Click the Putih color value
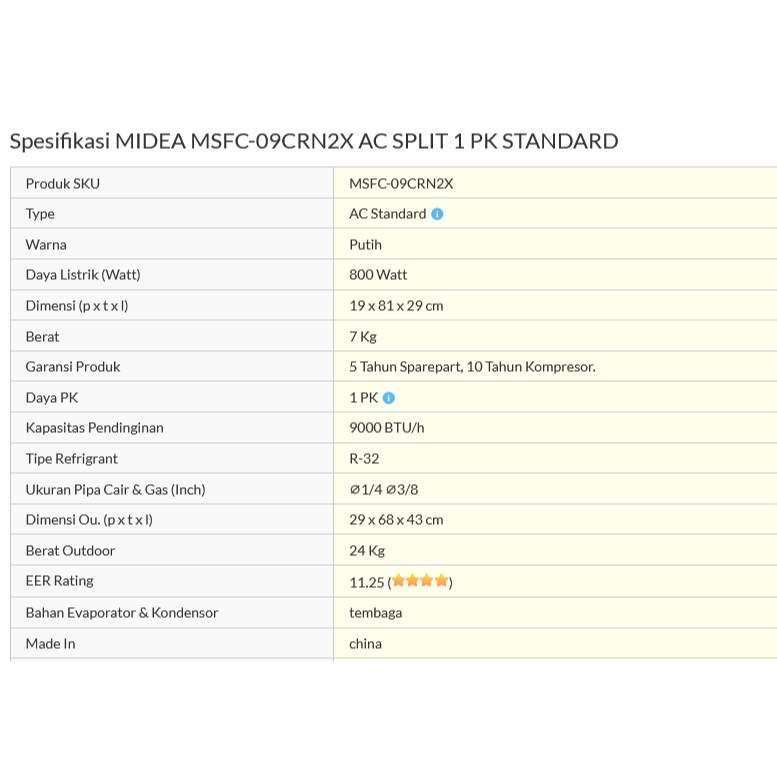777x777 pixels. point(365,244)
